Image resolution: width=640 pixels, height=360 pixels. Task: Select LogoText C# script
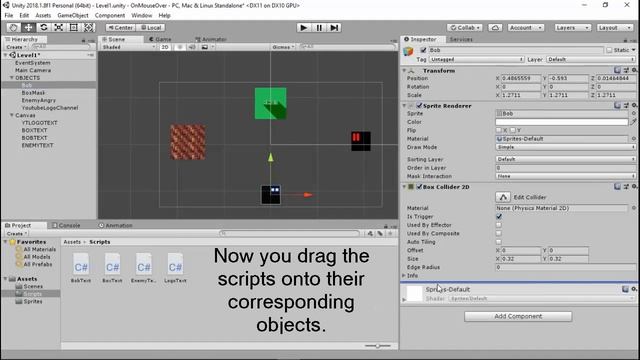coord(175,268)
